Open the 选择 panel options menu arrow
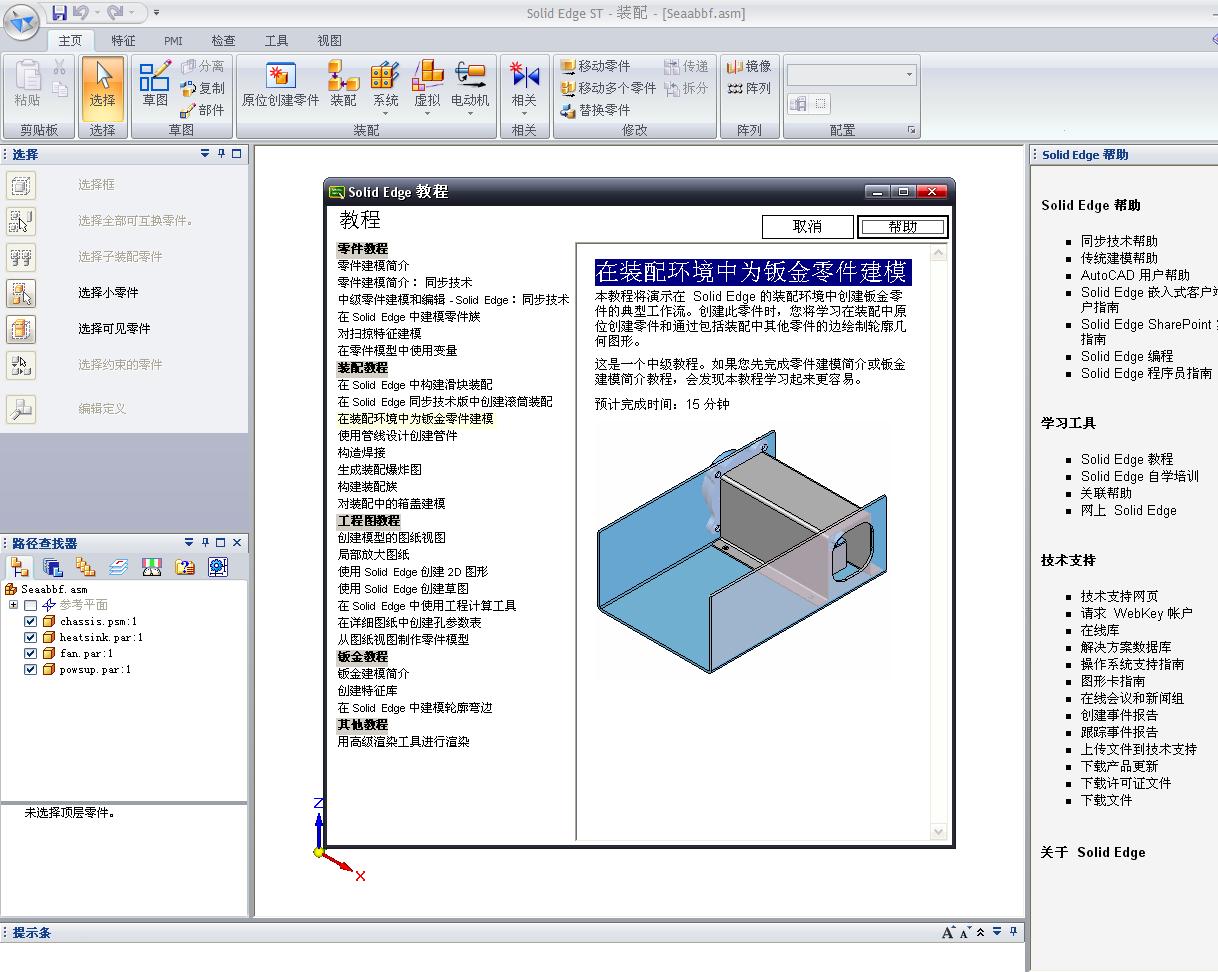 coord(205,154)
